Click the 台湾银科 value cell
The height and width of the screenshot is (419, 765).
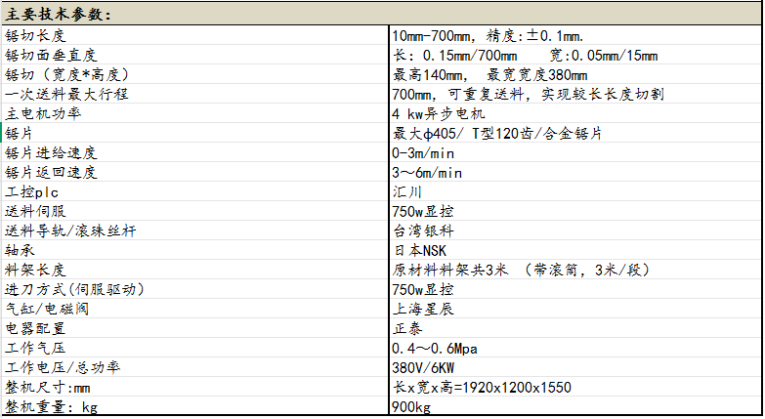pyautogui.click(x=420, y=231)
